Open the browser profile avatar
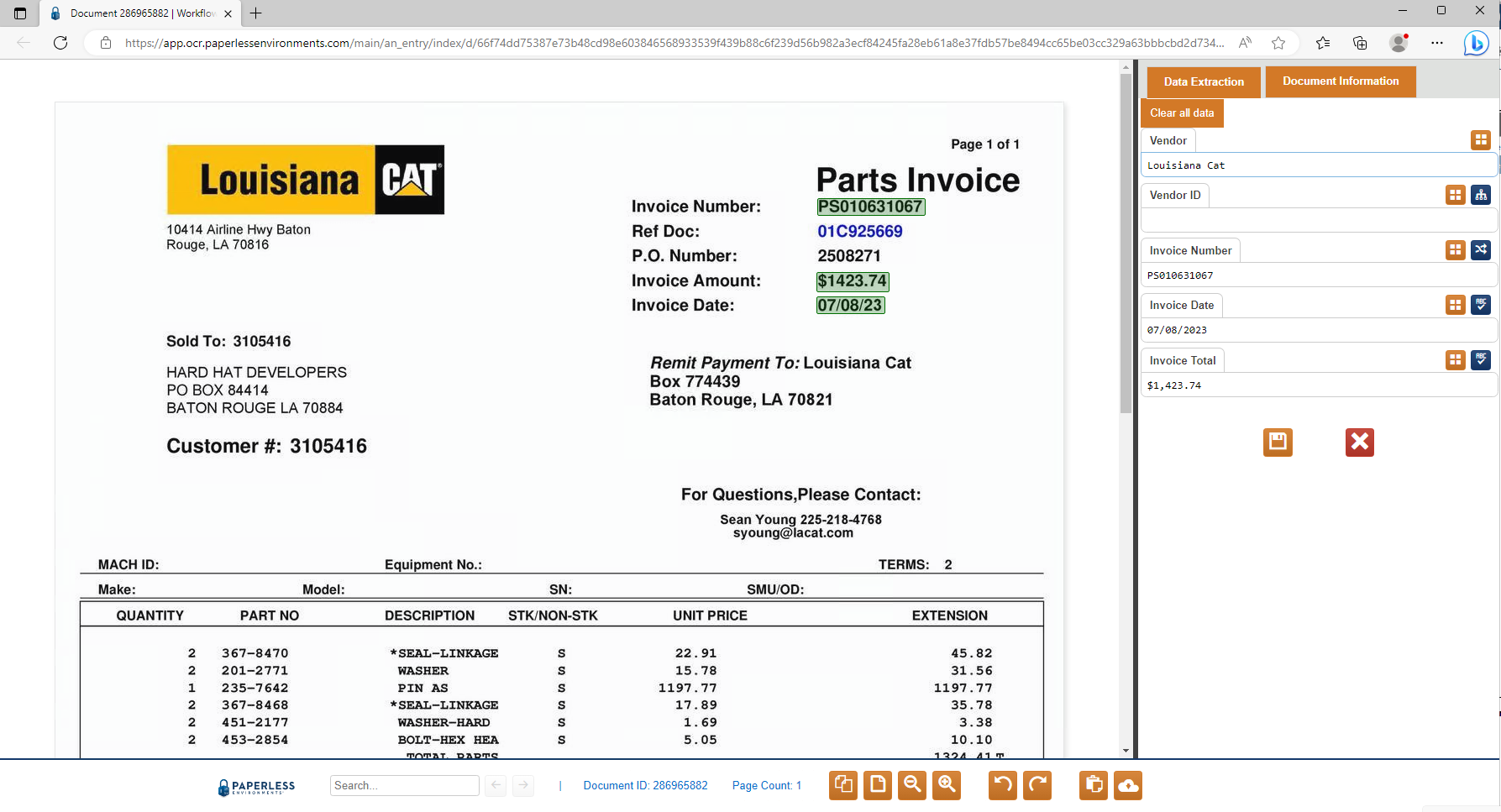1501x812 pixels. point(1399,43)
